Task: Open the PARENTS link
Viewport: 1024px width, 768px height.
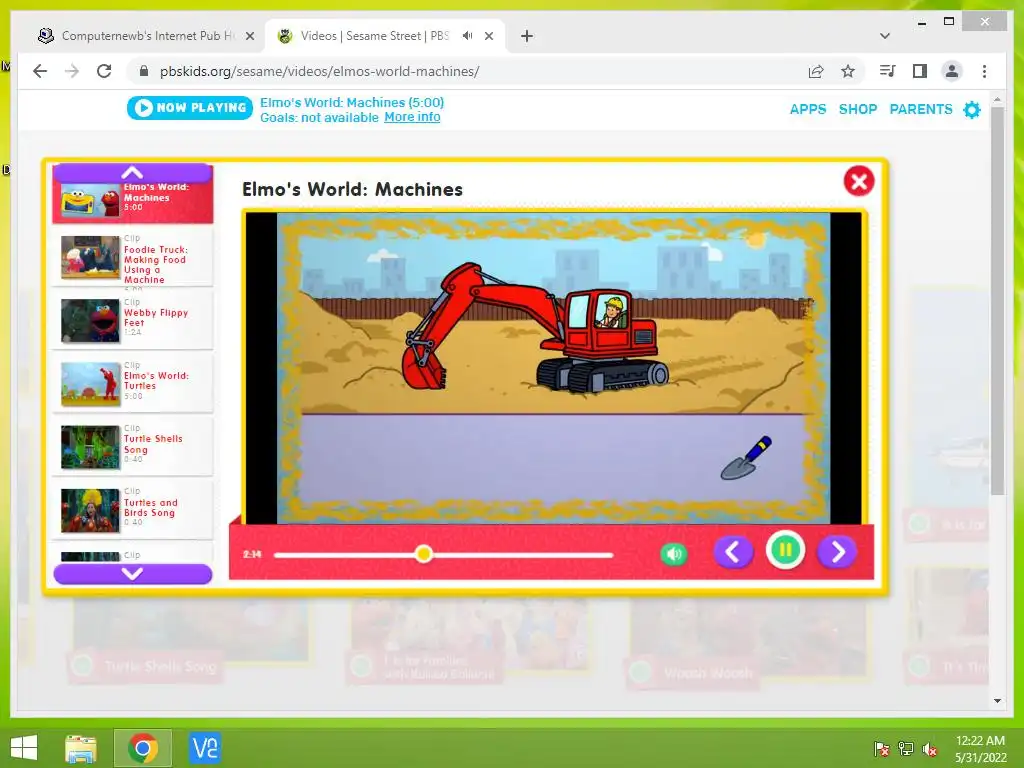Action: [921, 109]
